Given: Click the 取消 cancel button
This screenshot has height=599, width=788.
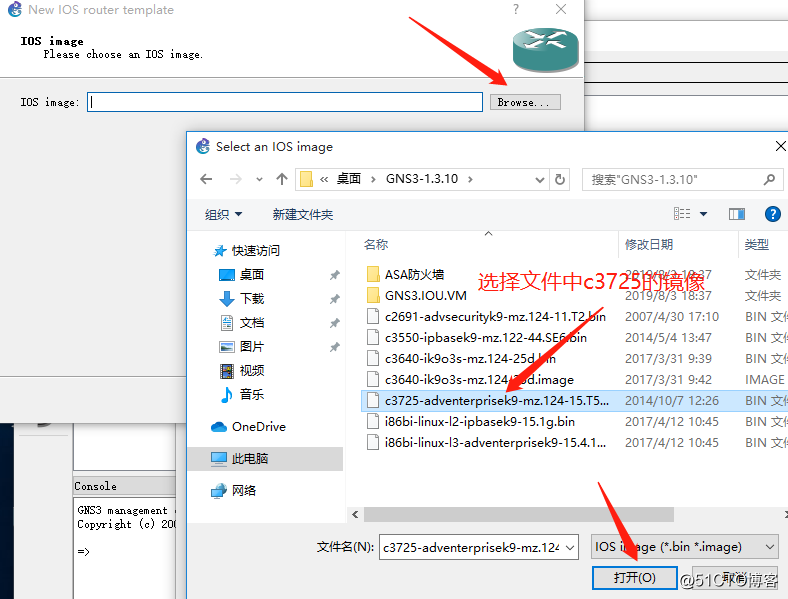Looking at the screenshot, I should [735, 577].
